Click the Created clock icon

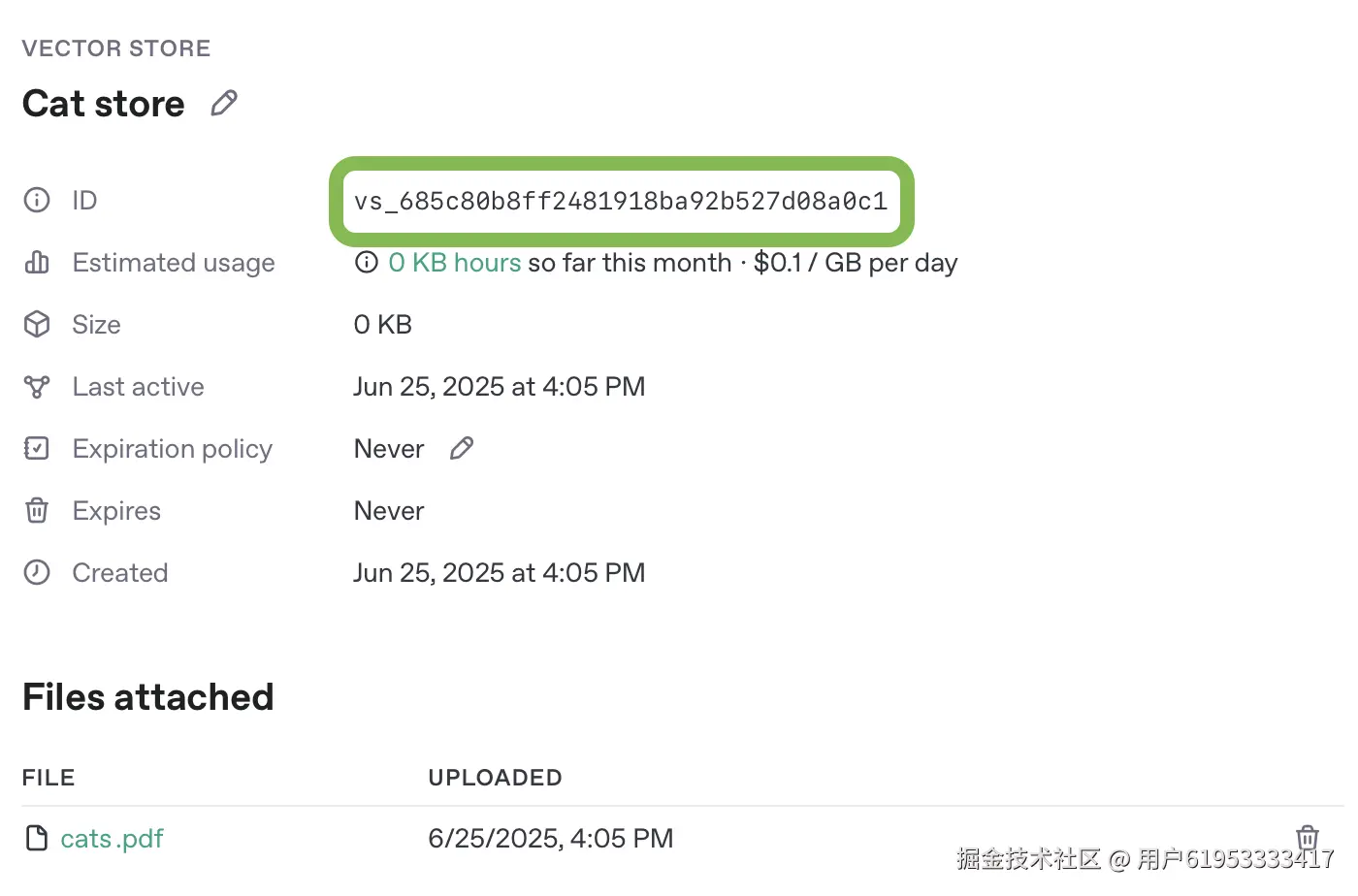click(x=37, y=573)
